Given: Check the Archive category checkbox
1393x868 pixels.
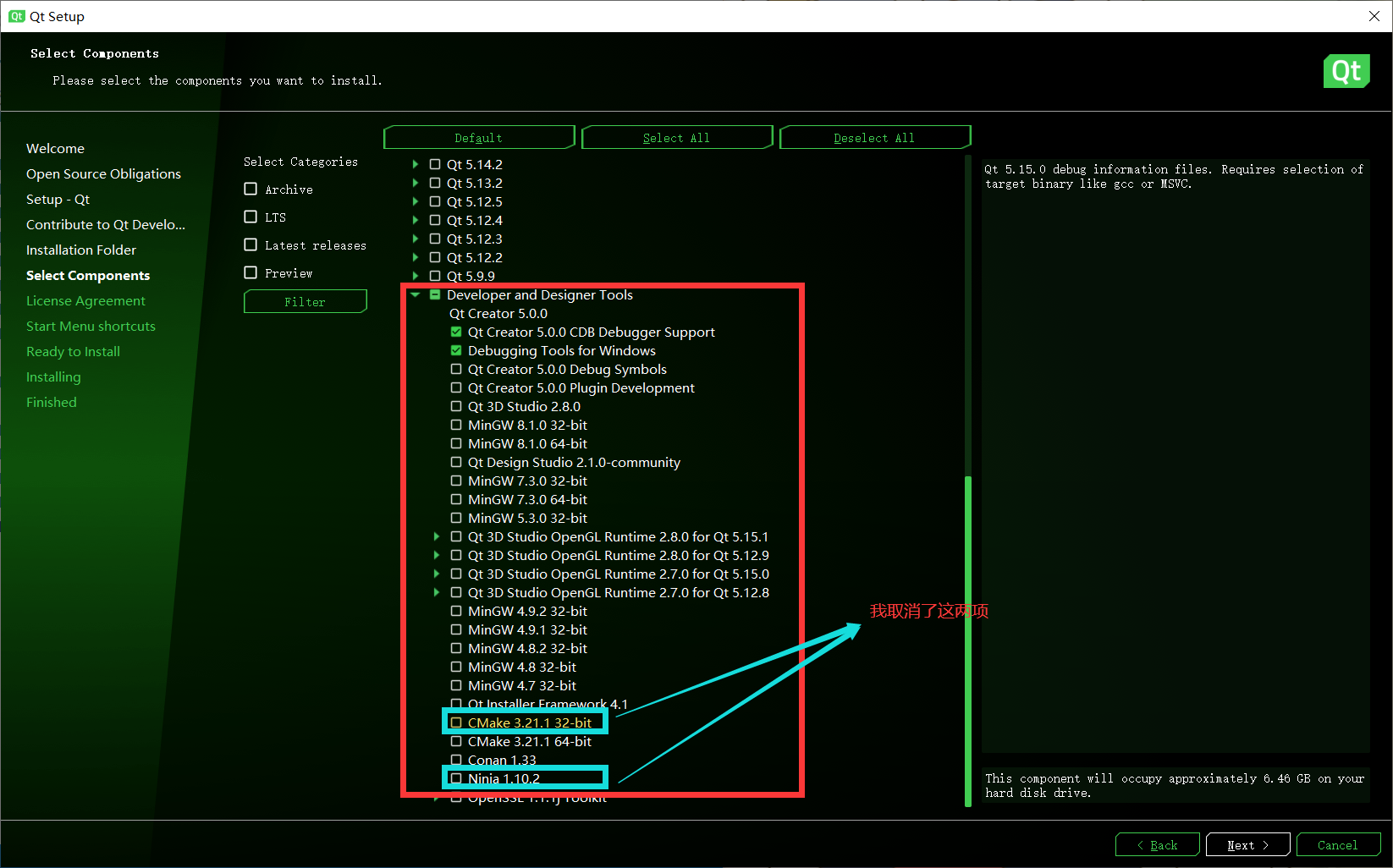Looking at the screenshot, I should pos(251,189).
